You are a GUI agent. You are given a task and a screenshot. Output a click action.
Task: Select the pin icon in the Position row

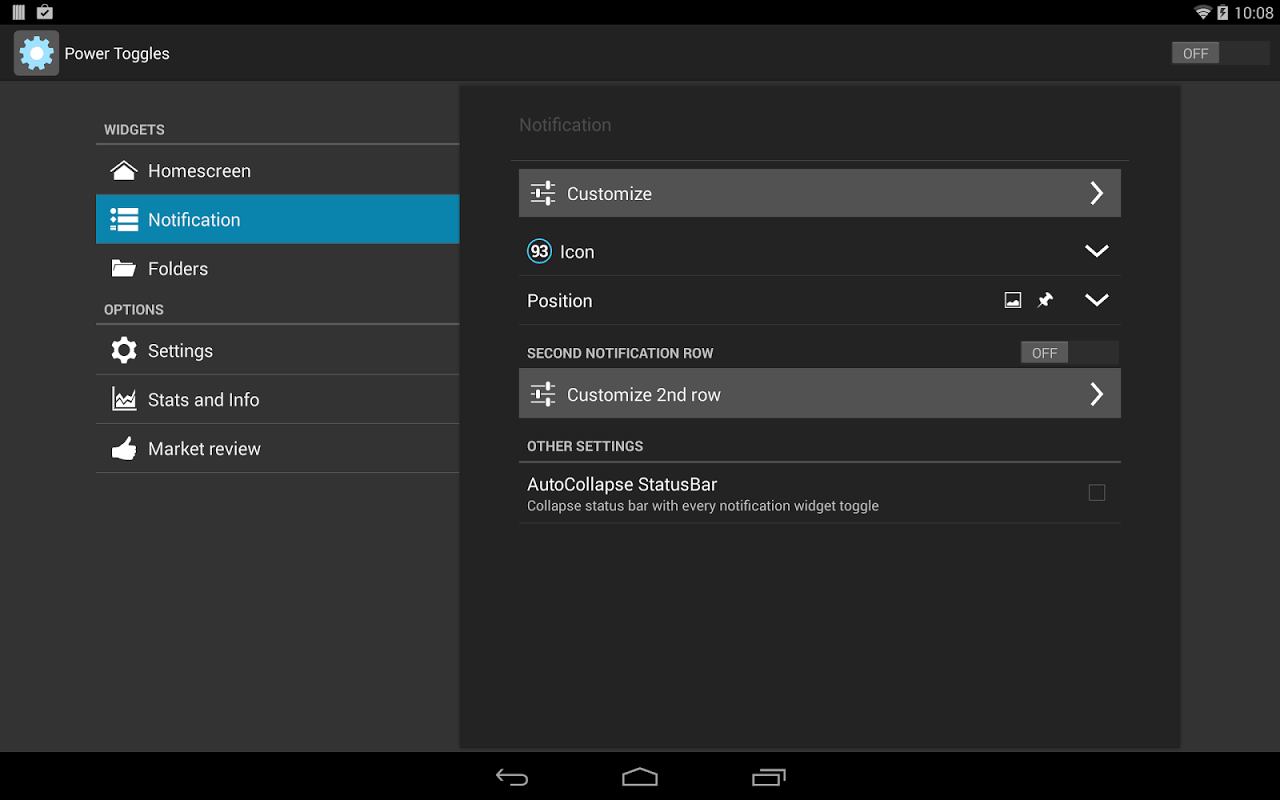[x=1046, y=299]
